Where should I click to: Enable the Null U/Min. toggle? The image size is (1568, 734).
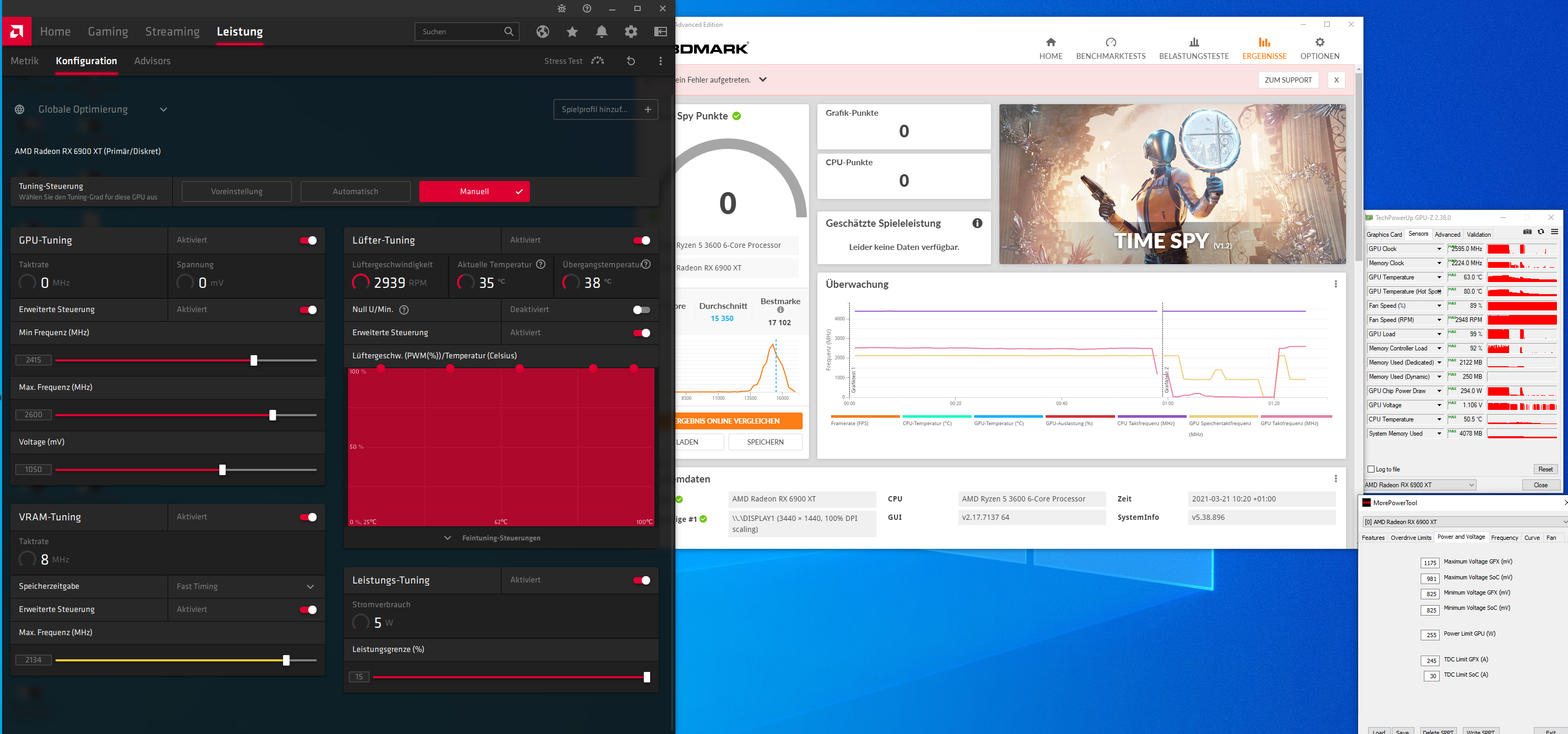click(641, 310)
